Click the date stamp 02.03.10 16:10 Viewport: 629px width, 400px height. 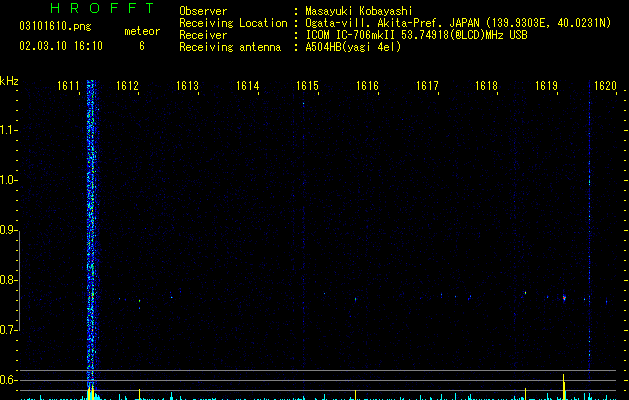(61, 46)
